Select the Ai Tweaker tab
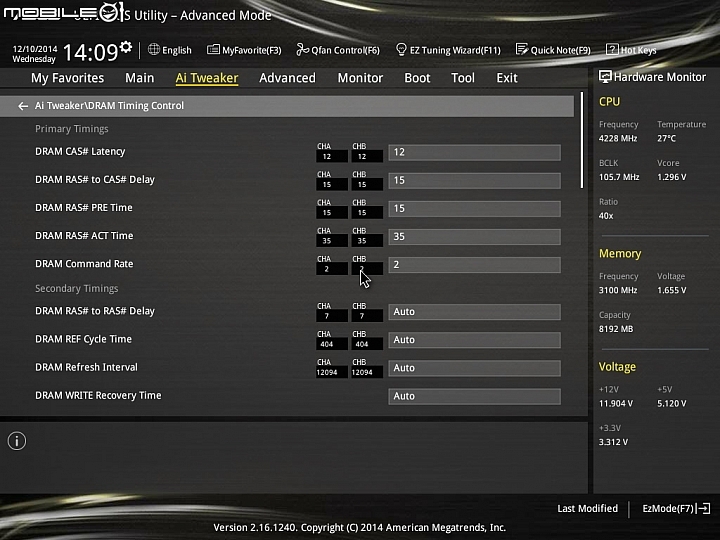The width and height of the screenshot is (720, 540). (x=207, y=78)
